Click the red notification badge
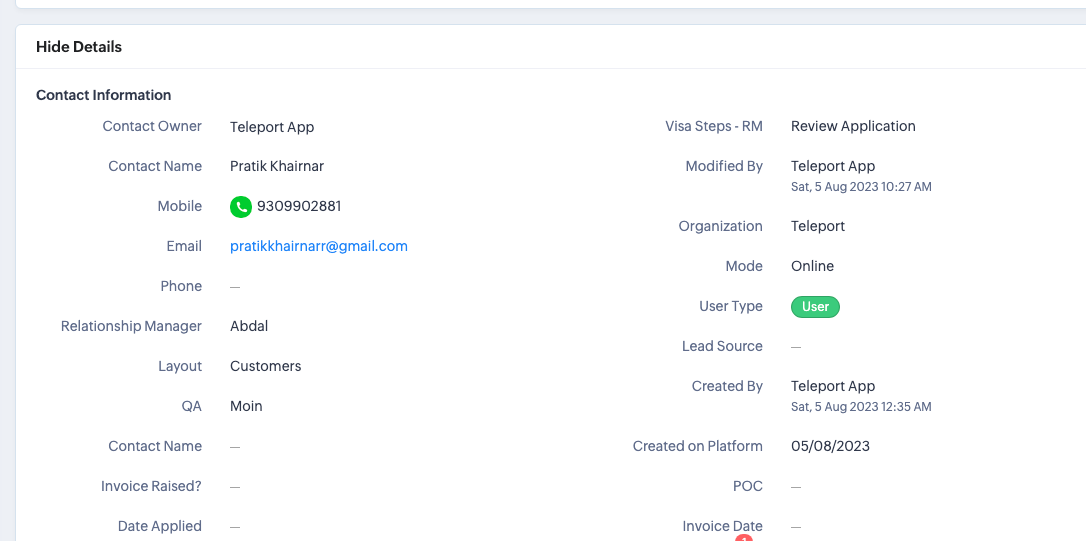The image size is (1086, 541). (x=743, y=538)
